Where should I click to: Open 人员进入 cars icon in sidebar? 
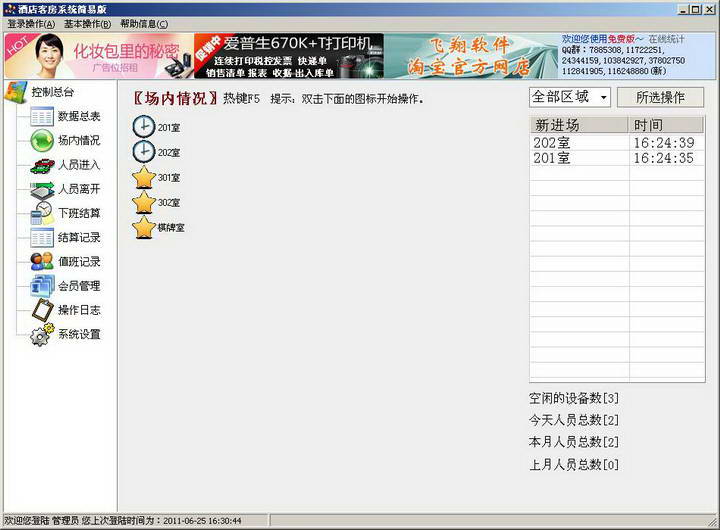tap(42, 165)
